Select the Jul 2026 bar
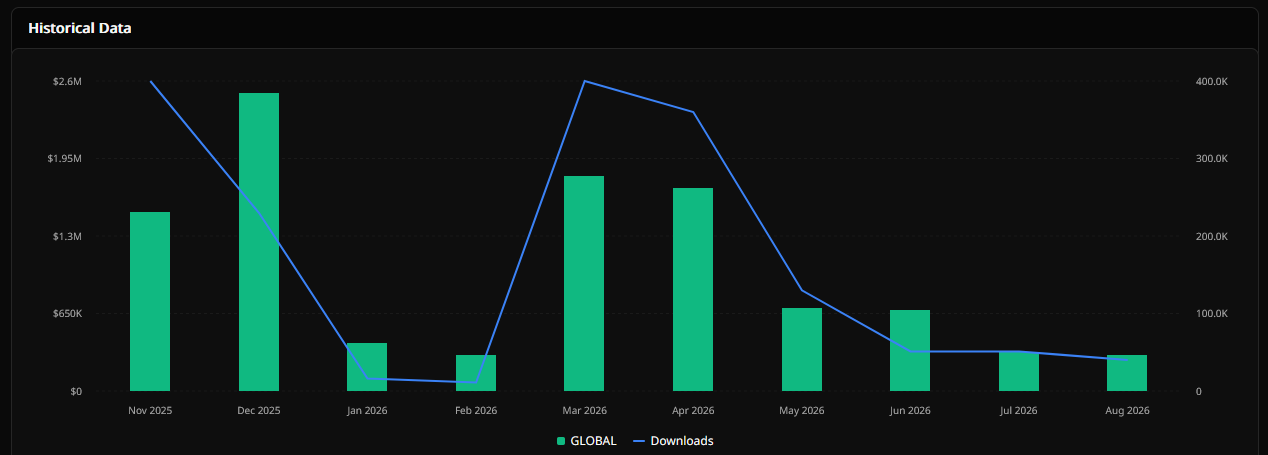The height and width of the screenshot is (455, 1268). (x=1019, y=371)
